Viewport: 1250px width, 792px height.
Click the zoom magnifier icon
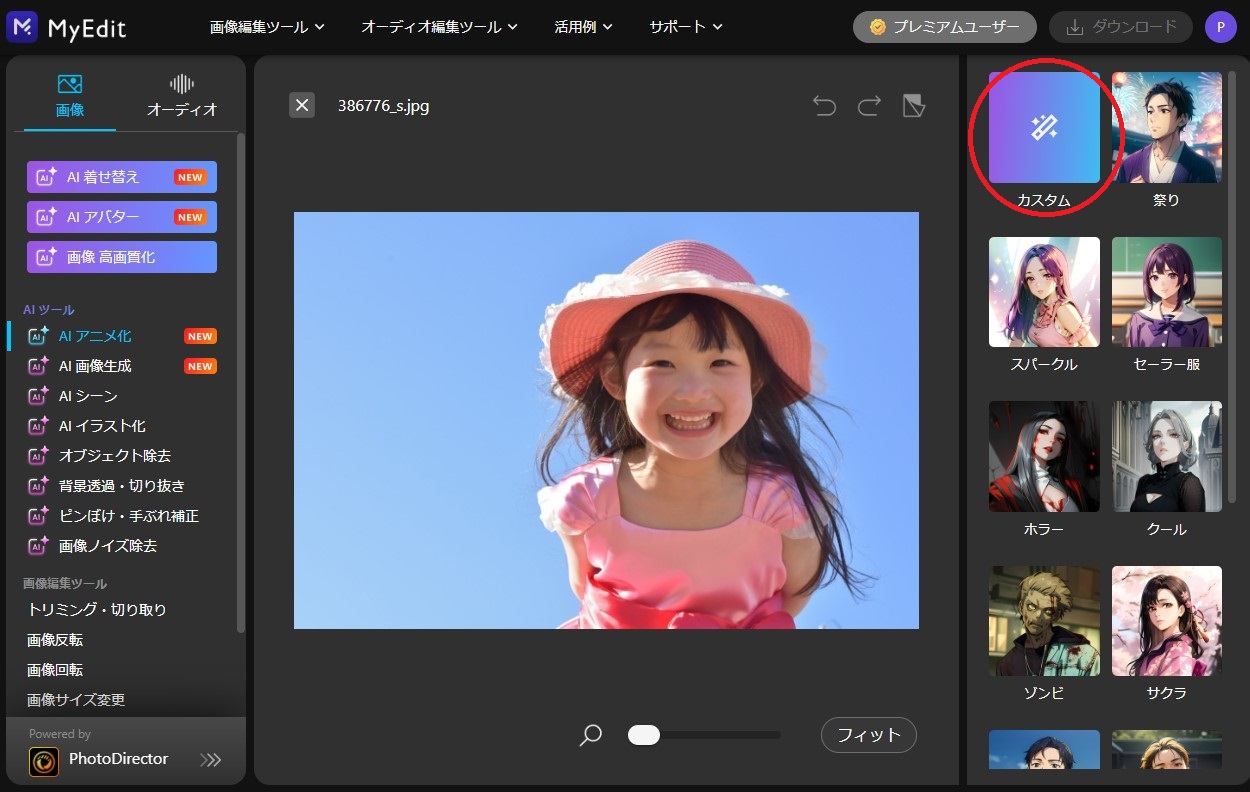click(591, 736)
